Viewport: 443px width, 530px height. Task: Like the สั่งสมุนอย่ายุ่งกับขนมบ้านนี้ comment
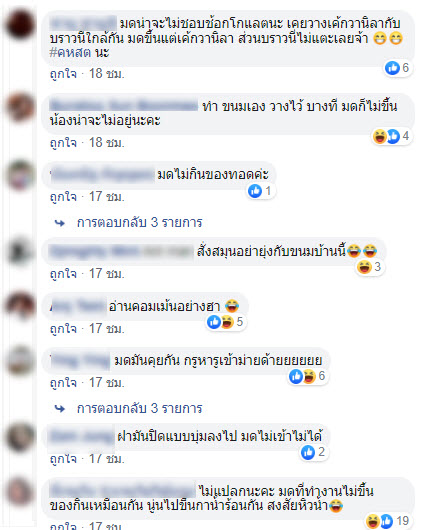point(63,273)
